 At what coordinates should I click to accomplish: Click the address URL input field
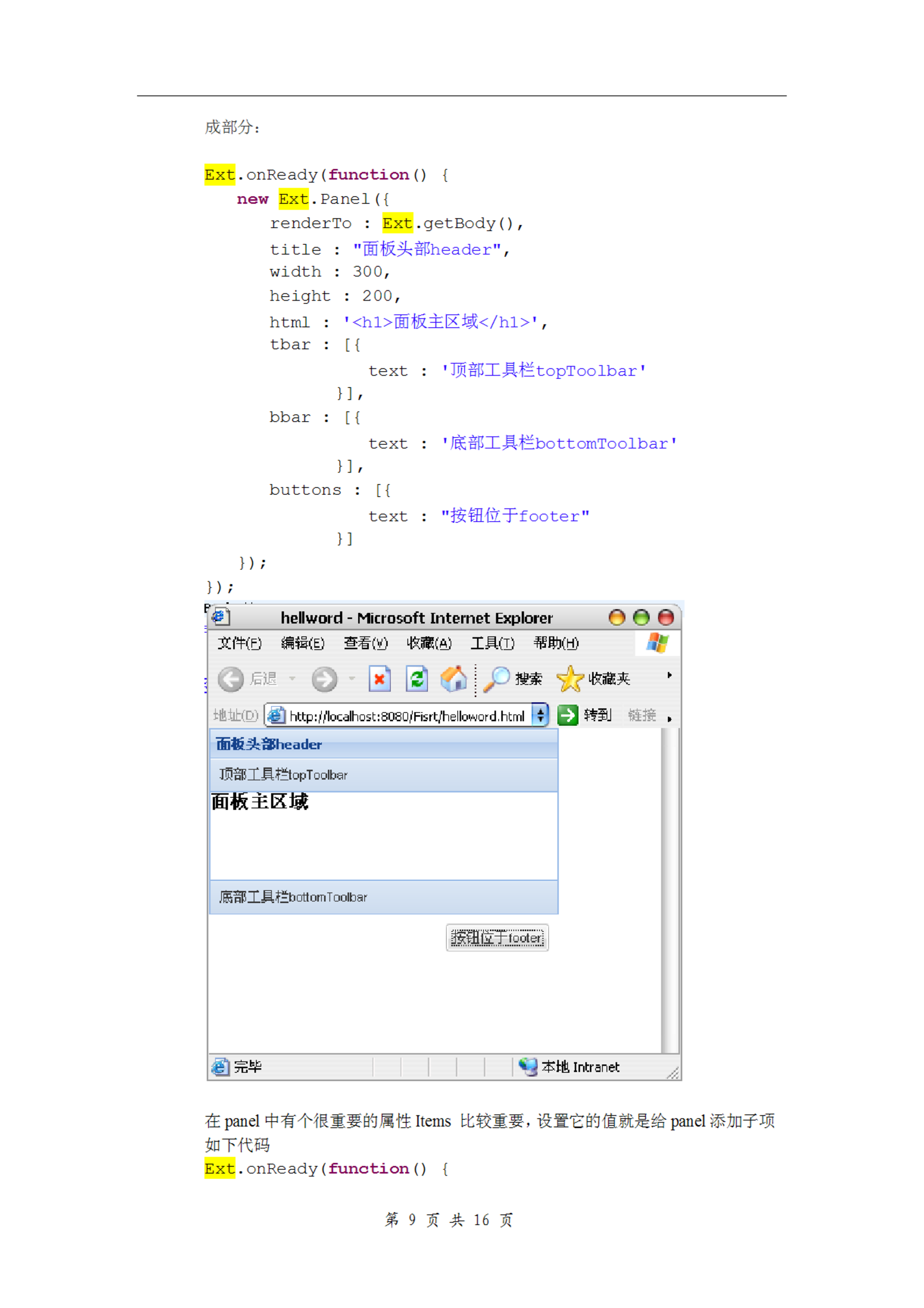click(x=407, y=716)
